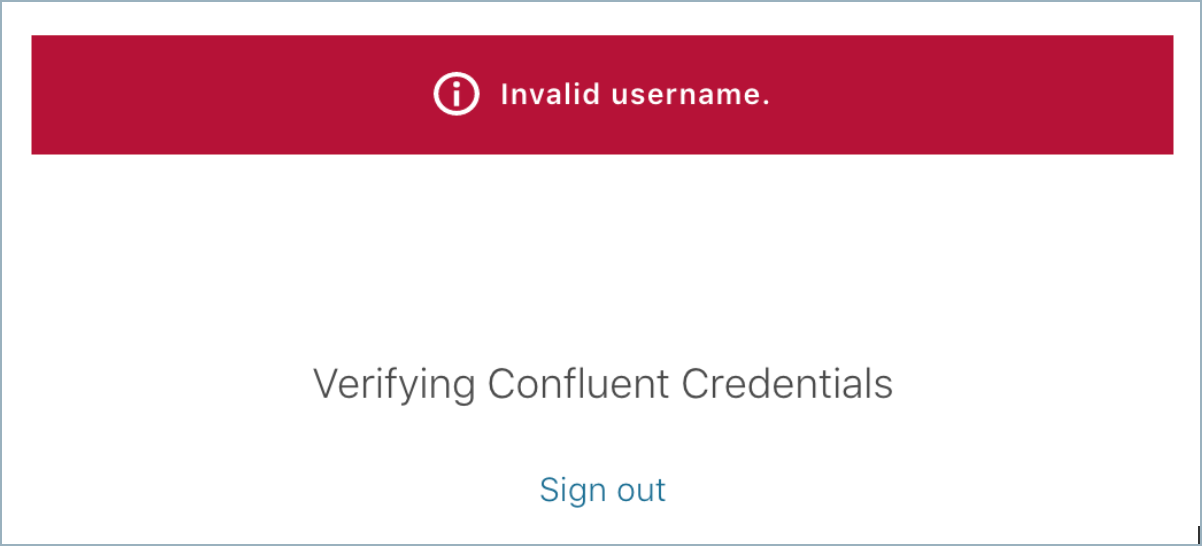The image size is (1202, 546).
Task: Select the alert icon left of "Invalid username."
Action: tap(456, 95)
